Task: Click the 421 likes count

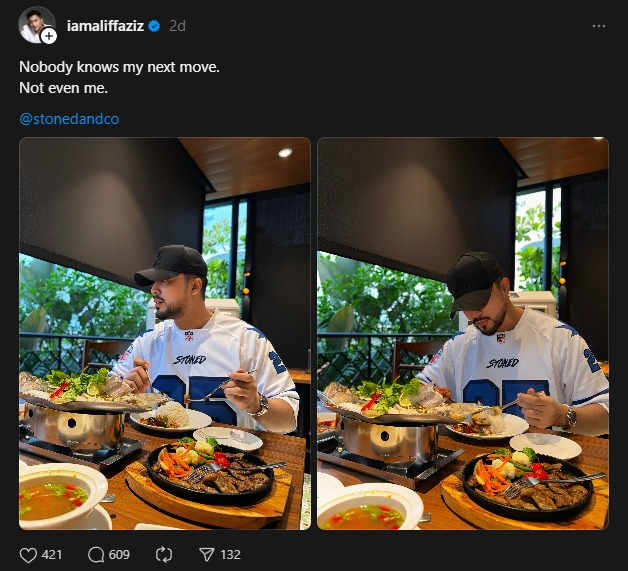Action: (x=52, y=554)
